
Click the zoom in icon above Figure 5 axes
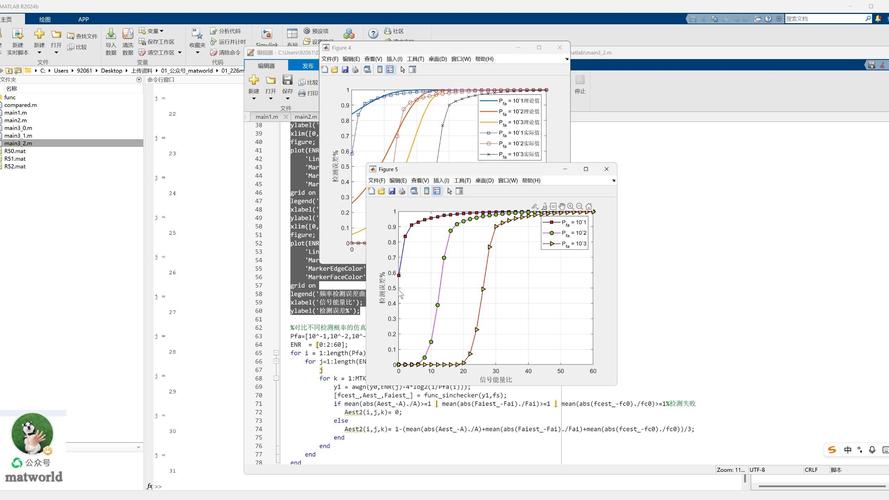tap(571, 206)
